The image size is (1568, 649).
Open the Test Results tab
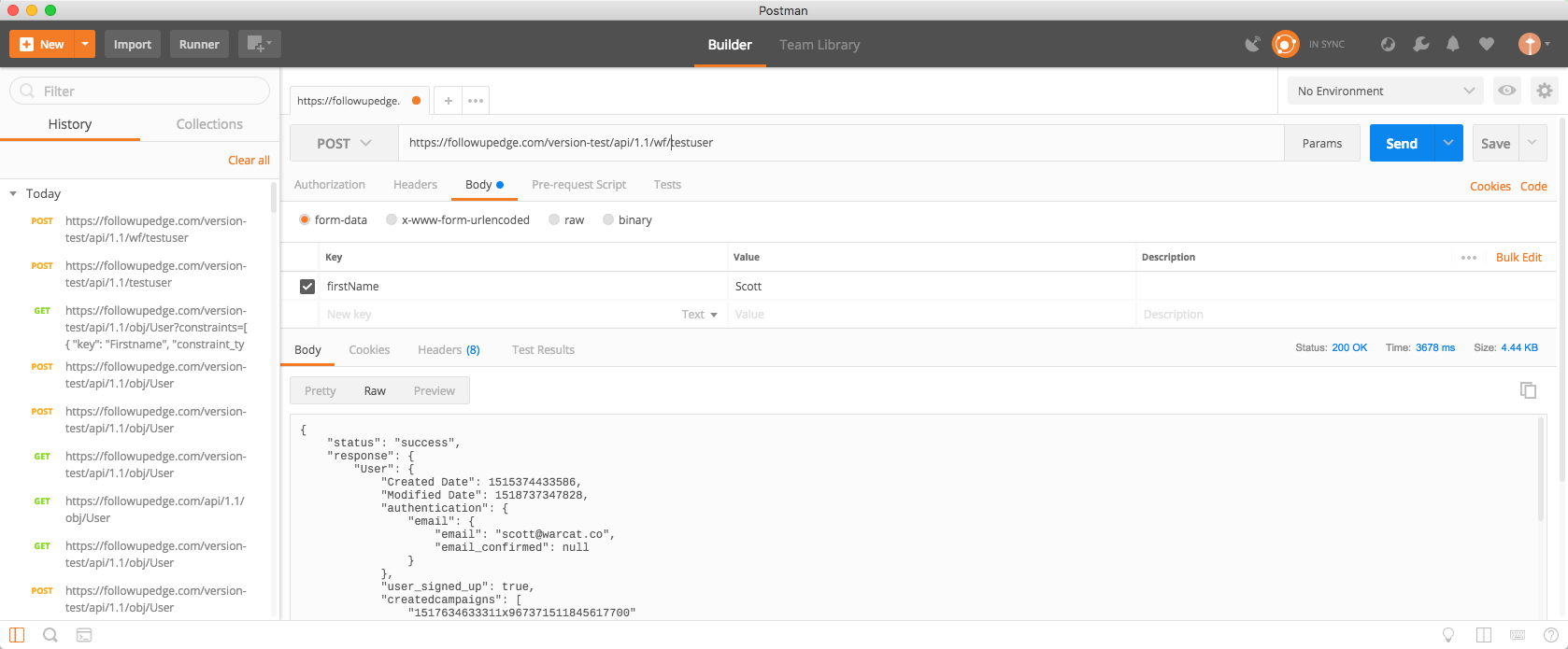point(543,350)
